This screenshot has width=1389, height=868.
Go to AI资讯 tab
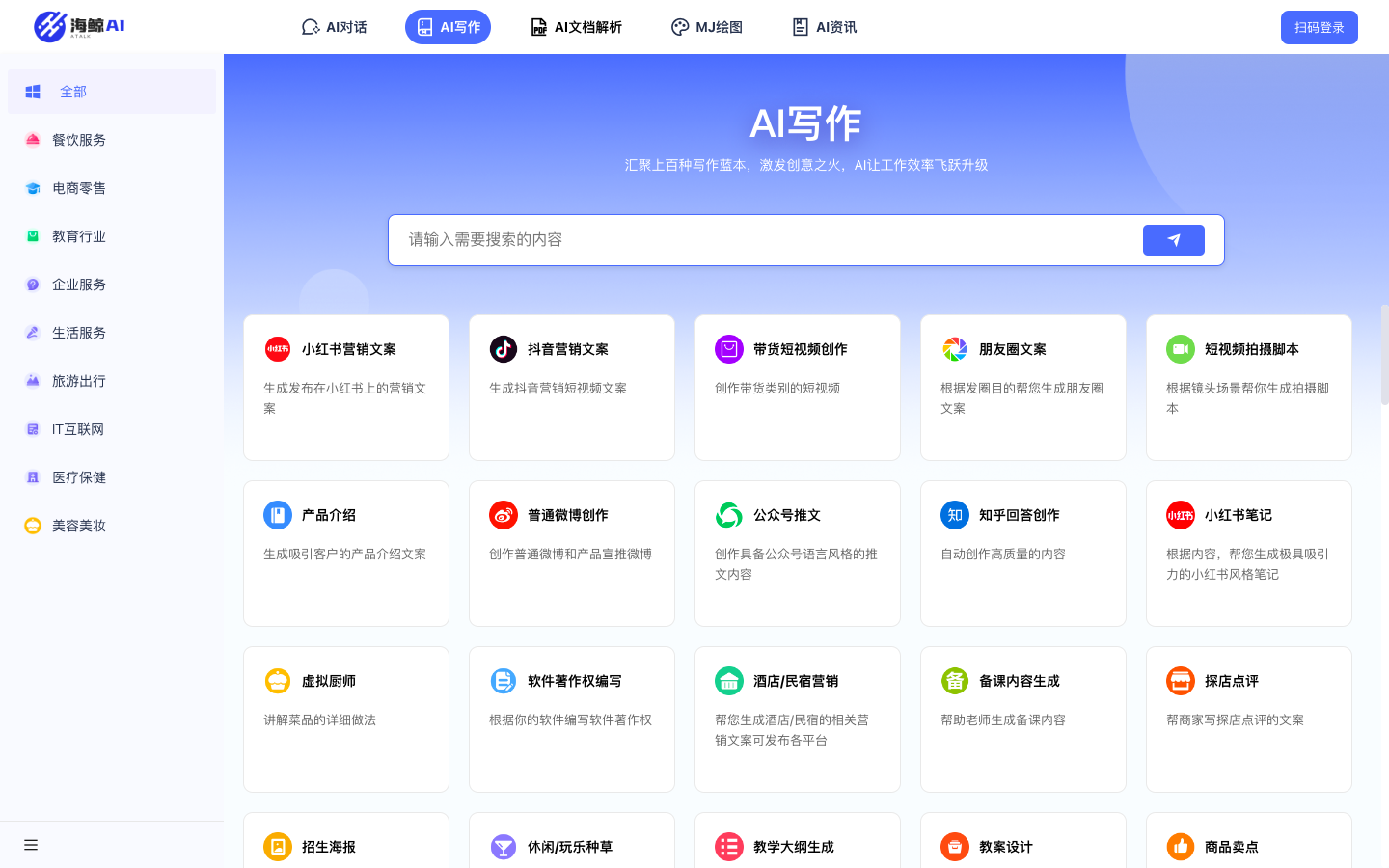(824, 27)
